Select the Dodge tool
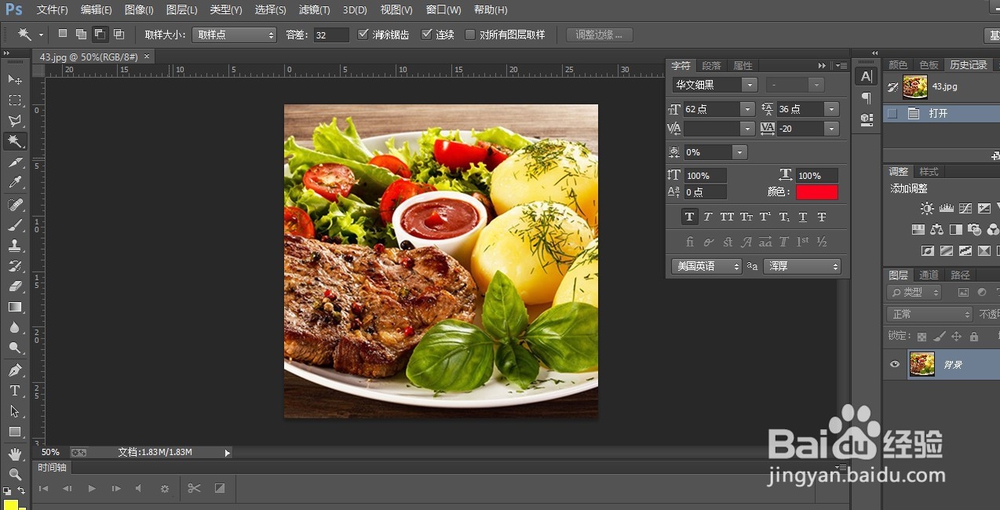 (x=15, y=348)
